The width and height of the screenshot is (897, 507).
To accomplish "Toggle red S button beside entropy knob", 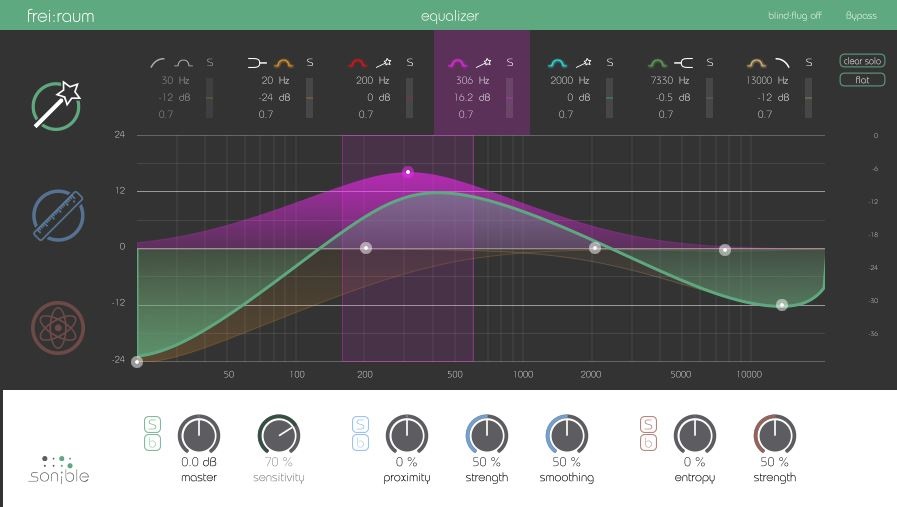I will [x=648, y=424].
